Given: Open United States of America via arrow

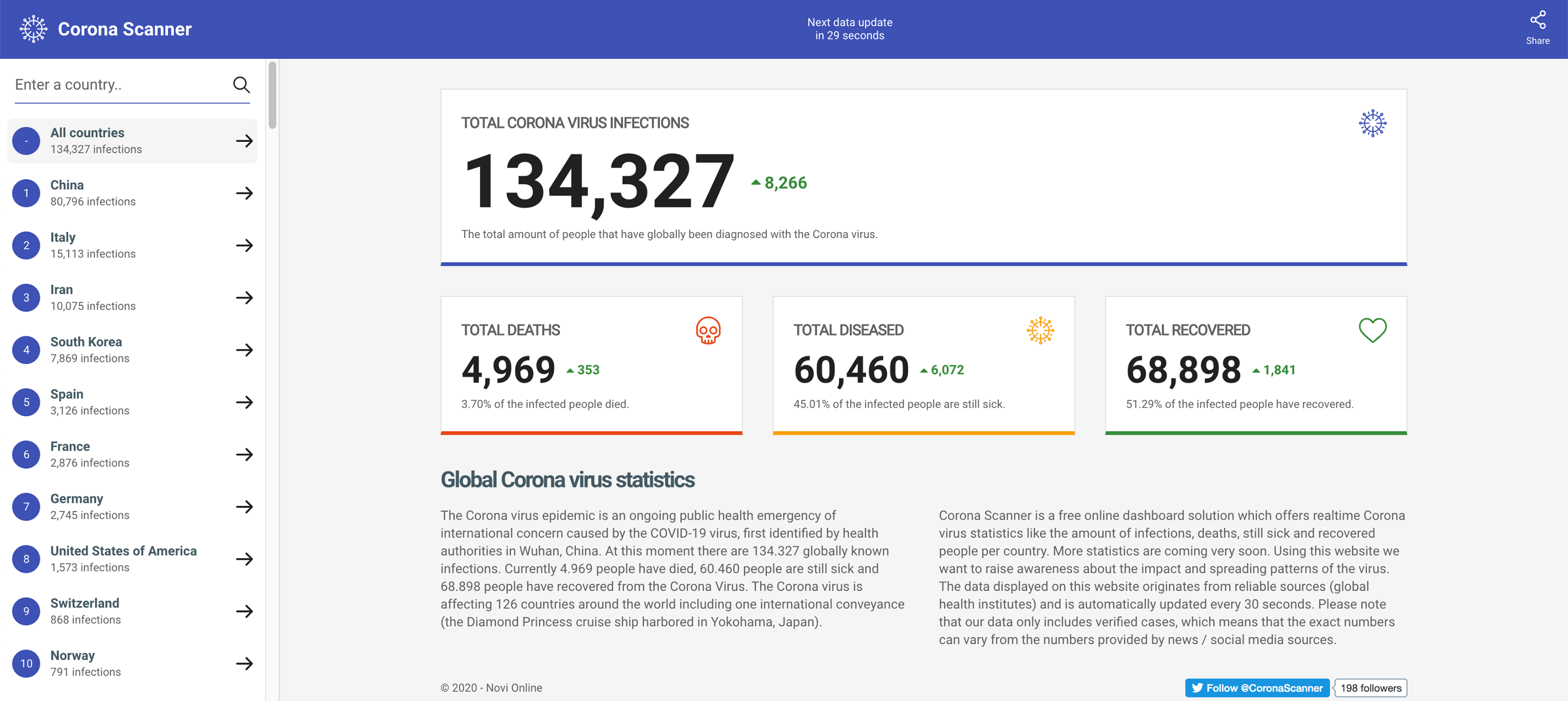Looking at the screenshot, I should (245, 559).
